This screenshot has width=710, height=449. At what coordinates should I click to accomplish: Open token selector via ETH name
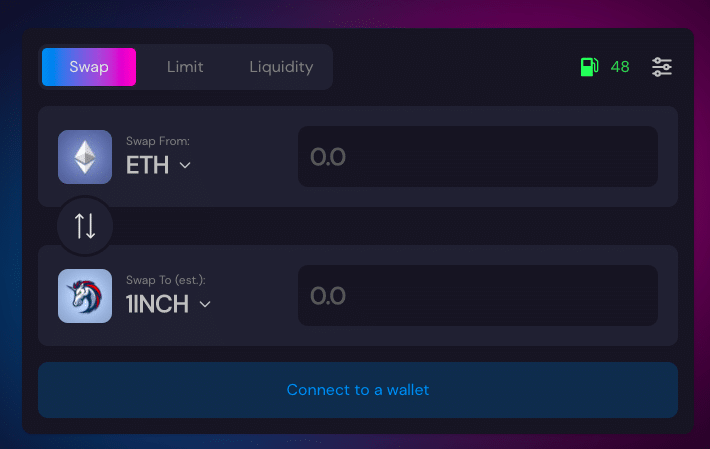point(147,166)
